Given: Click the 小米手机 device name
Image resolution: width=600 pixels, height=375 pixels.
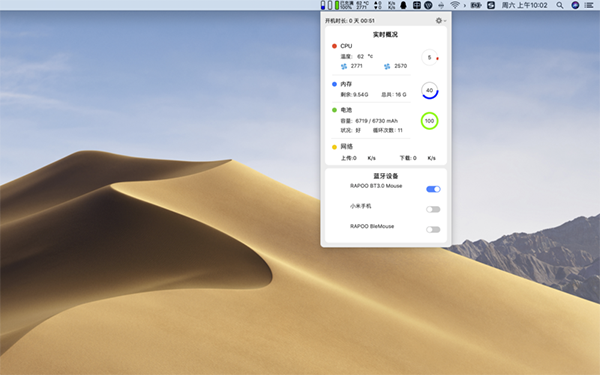Looking at the screenshot, I should tap(360, 206).
